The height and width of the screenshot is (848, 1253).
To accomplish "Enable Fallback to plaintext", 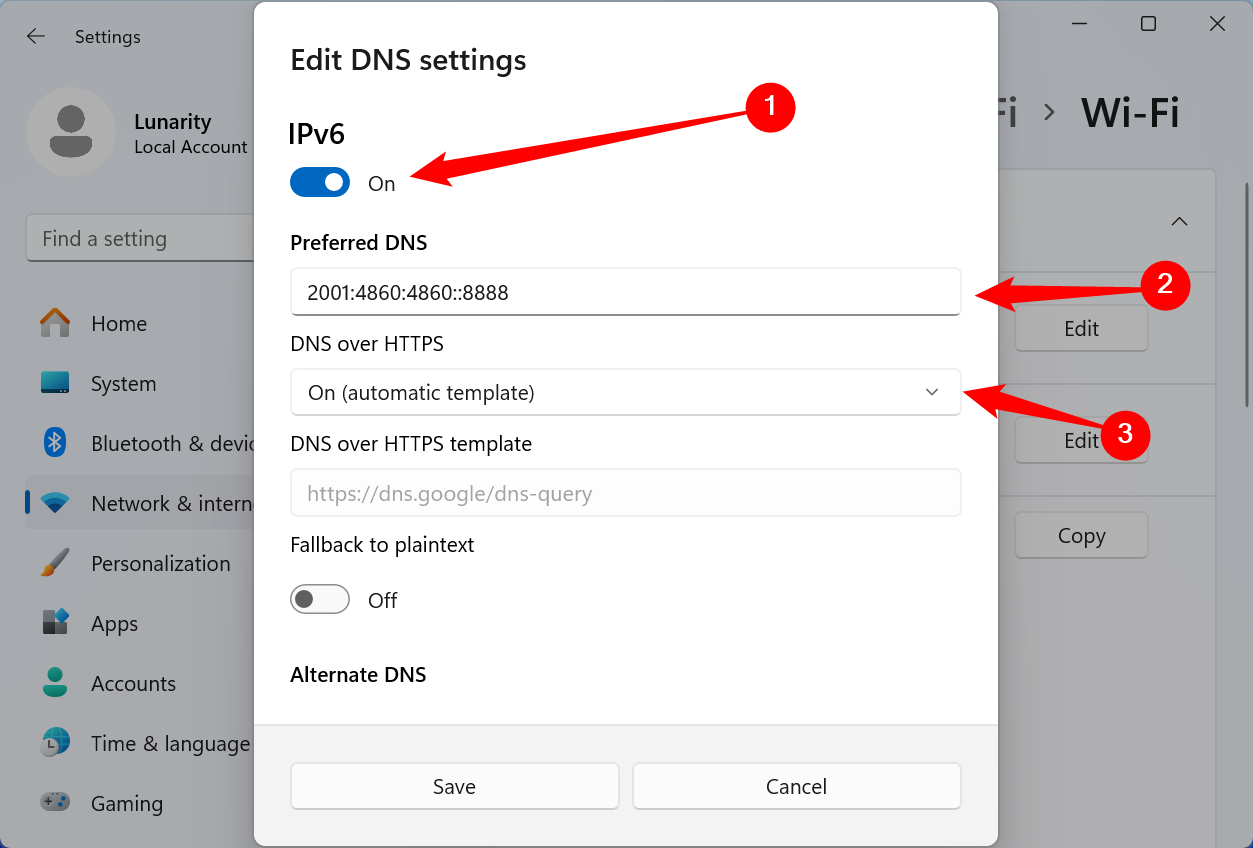I will (x=320, y=599).
